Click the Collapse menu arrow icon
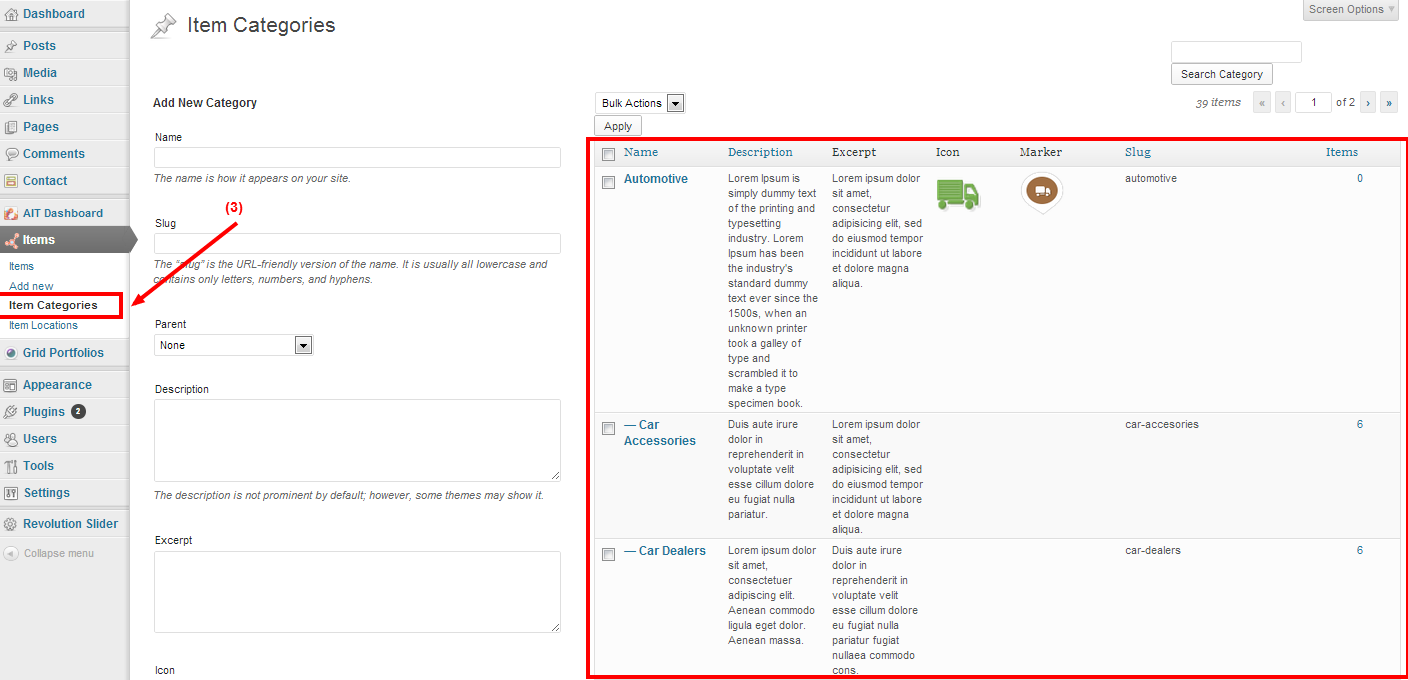The width and height of the screenshot is (1408, 680). (x=11, y=553)
